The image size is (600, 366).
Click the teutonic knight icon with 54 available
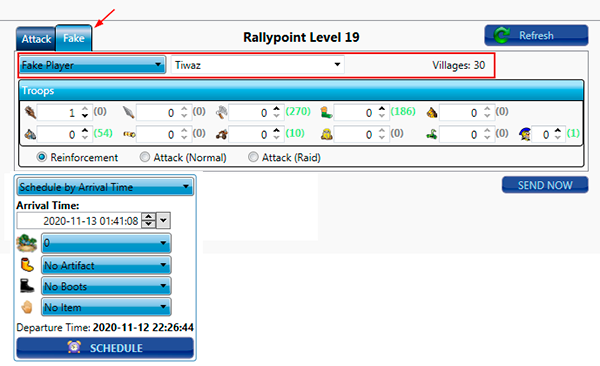30,134
